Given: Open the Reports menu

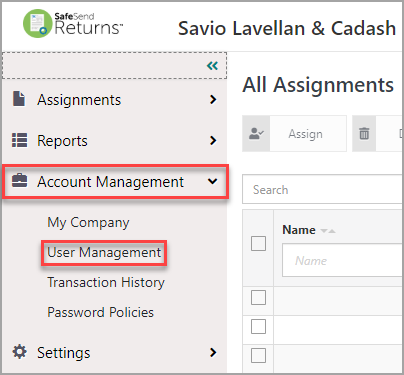Looking at the screenshot, I should (62, 141).
